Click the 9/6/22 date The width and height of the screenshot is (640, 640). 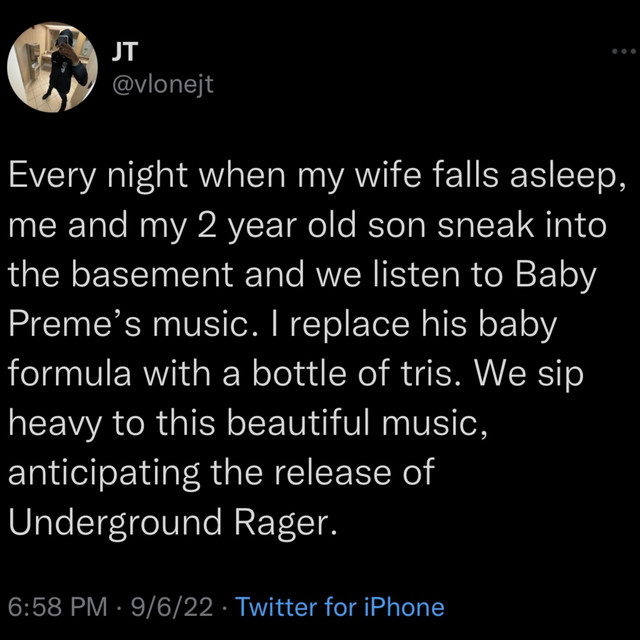point(172,607)
